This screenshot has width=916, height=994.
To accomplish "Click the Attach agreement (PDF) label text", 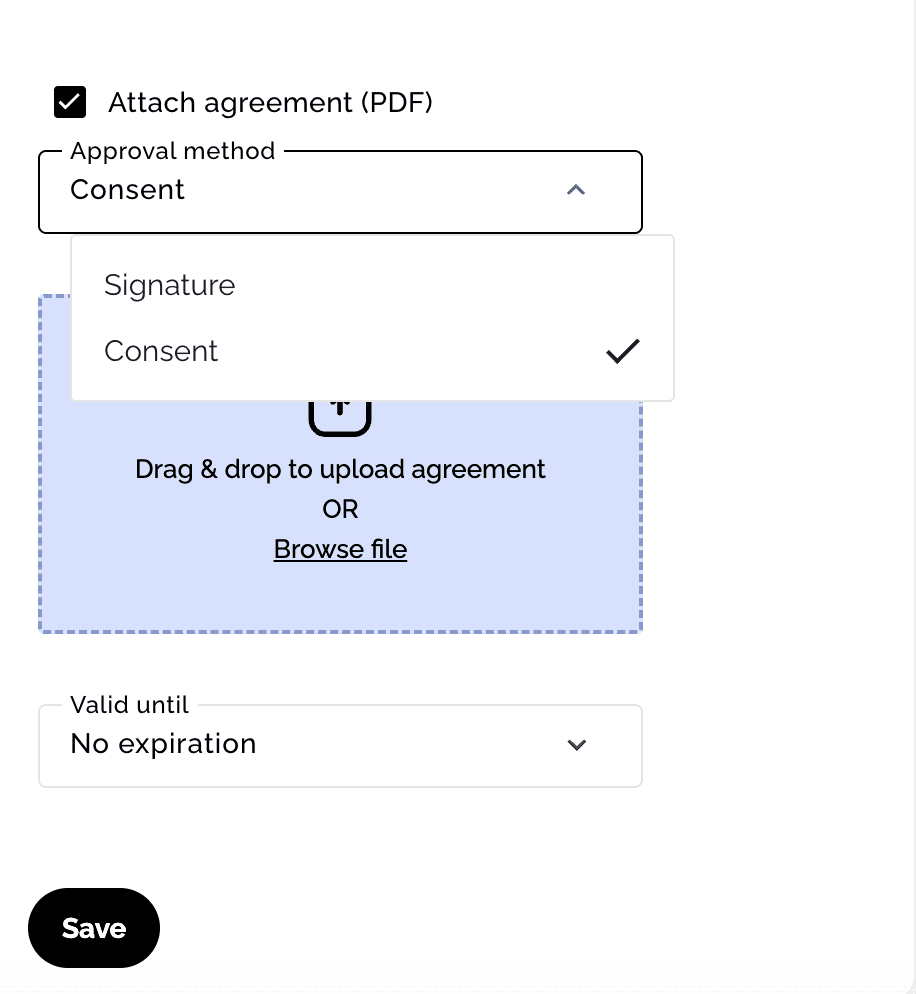I will pyautogui.click(x=270, y=103).
